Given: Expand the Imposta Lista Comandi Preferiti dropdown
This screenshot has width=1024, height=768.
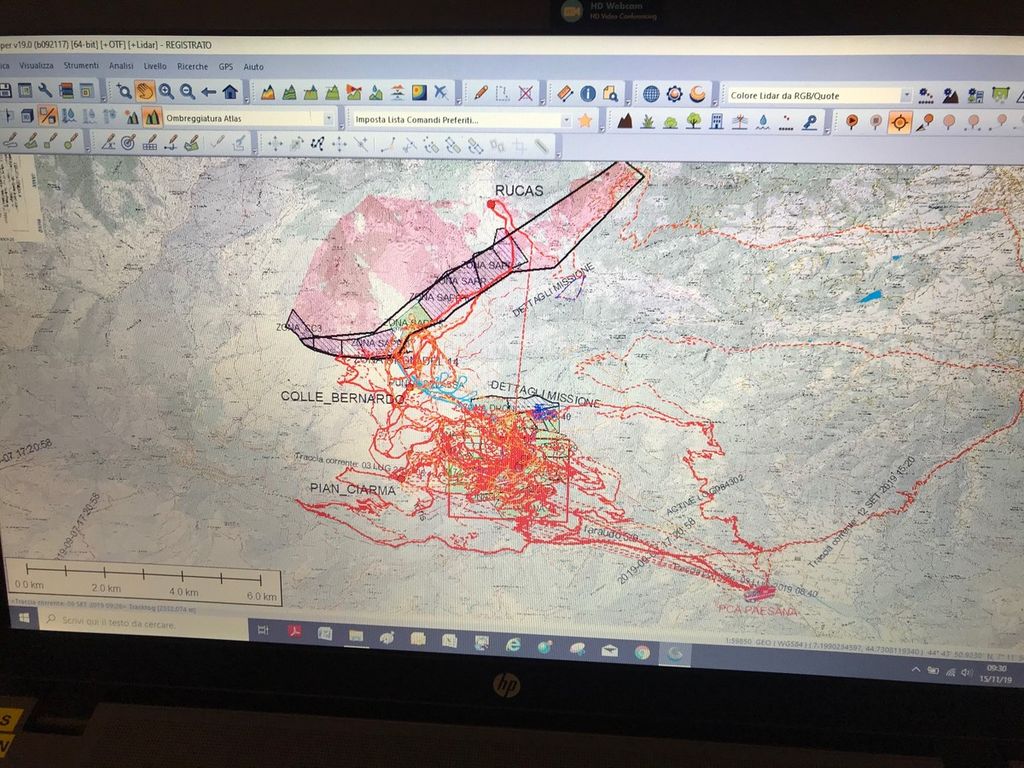Looking at the screenshot, I should coord(566,120).
